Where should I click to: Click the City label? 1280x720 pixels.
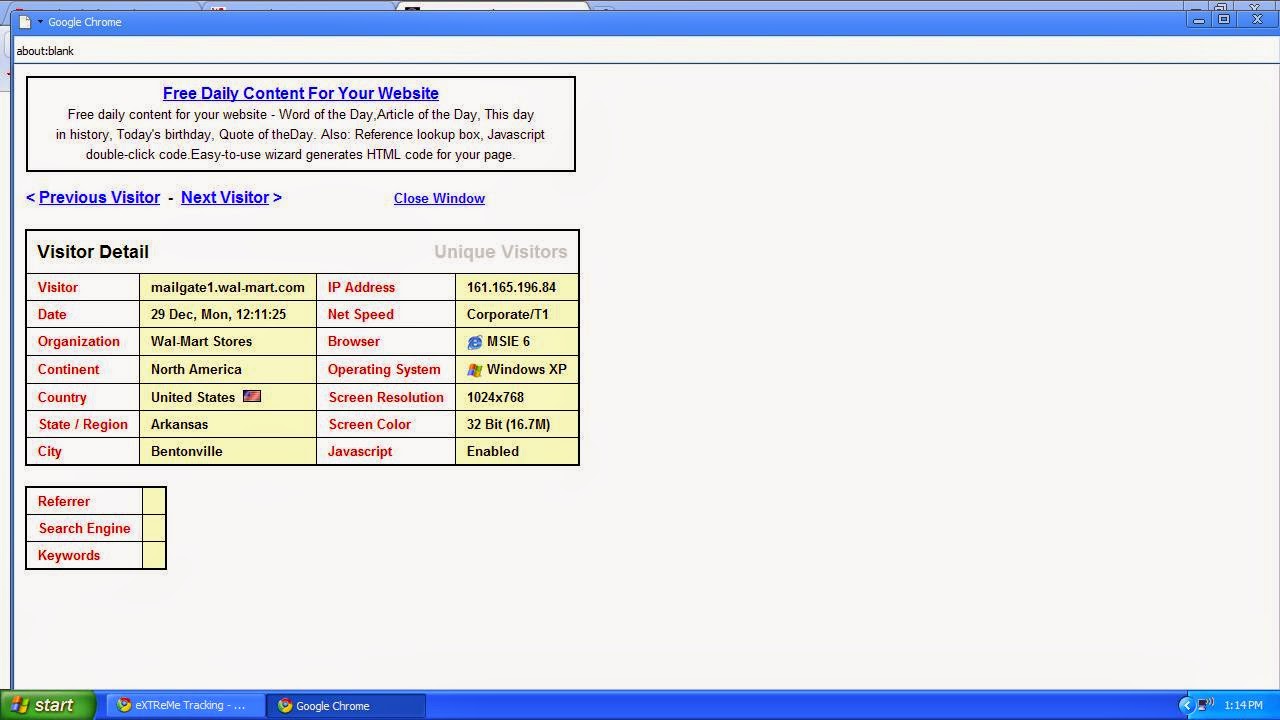(50, 451)
